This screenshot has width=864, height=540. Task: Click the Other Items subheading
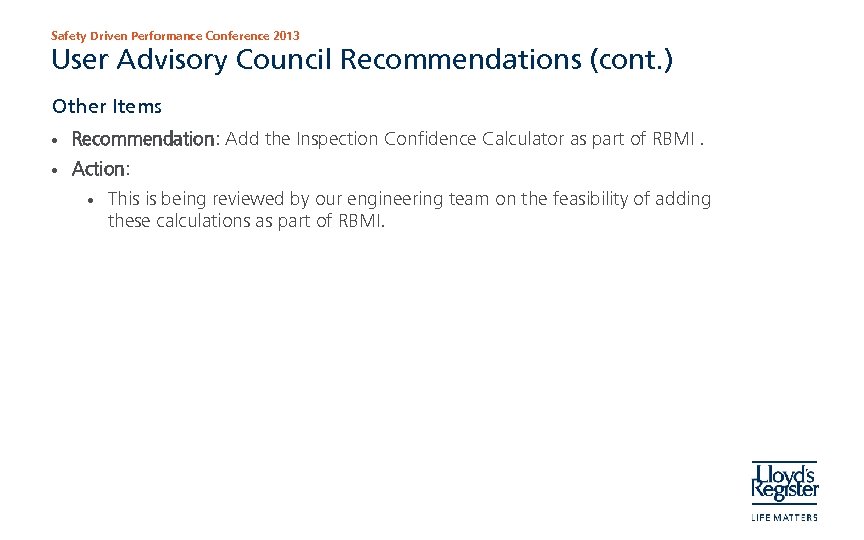pyautogui.click(x=106, y=106)
